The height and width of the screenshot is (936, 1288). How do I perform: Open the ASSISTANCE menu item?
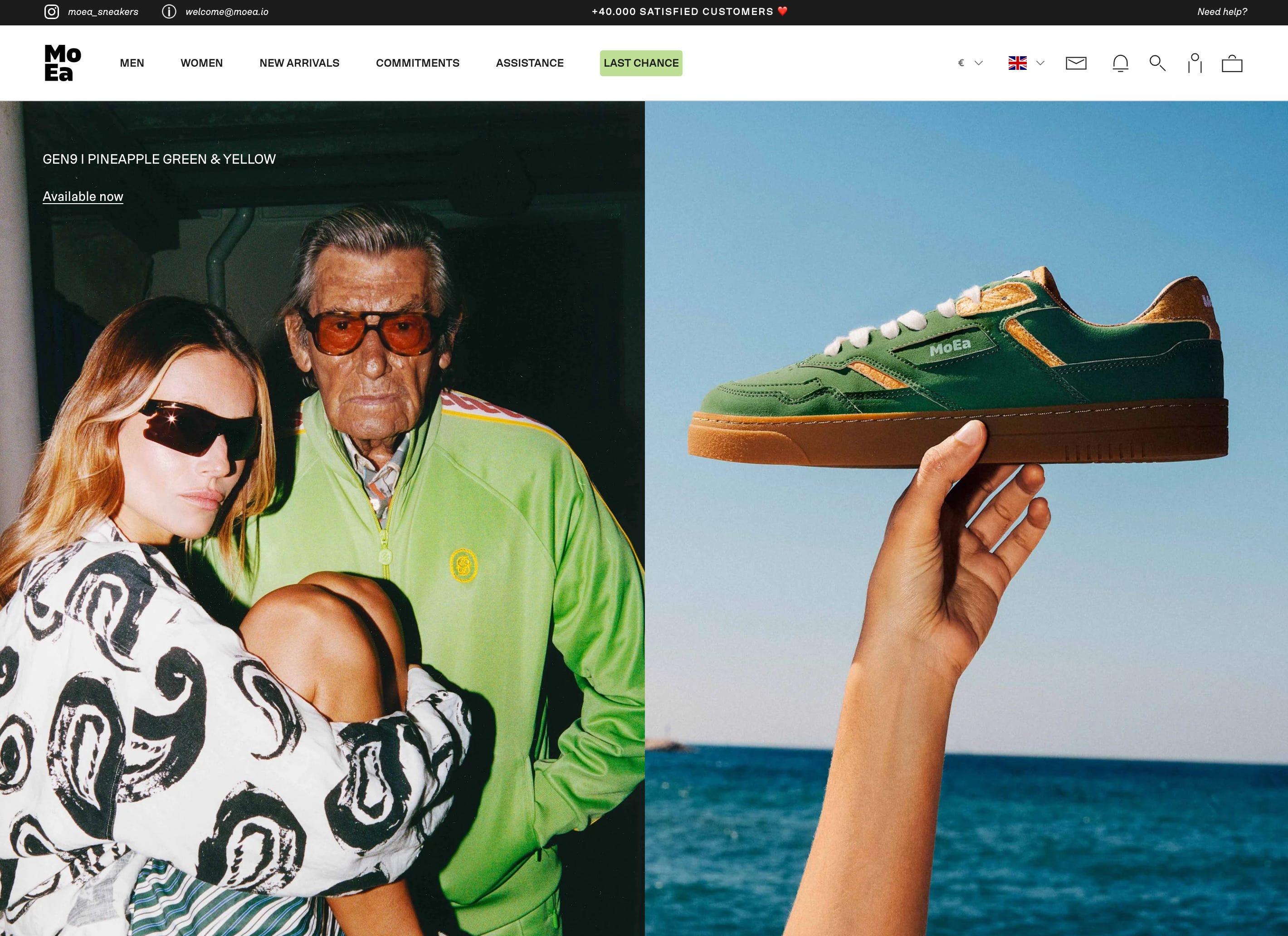(x=530, y=63)
